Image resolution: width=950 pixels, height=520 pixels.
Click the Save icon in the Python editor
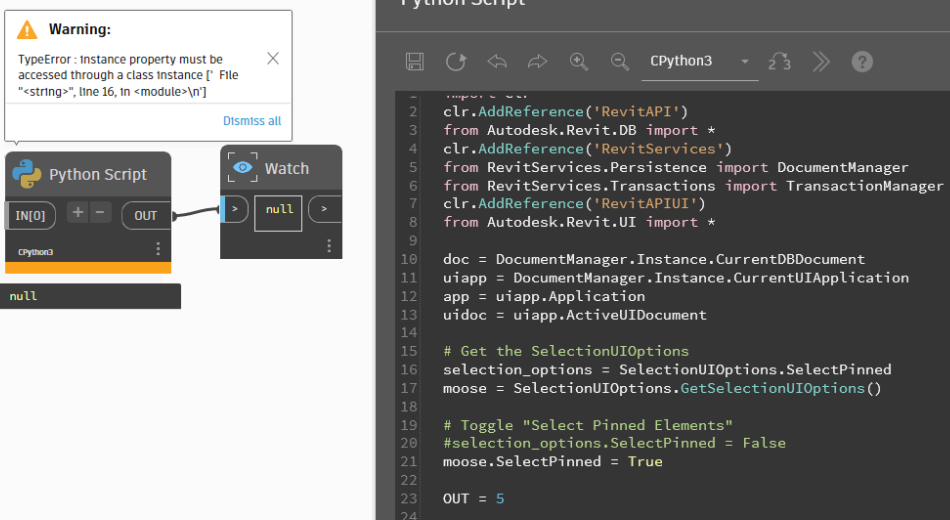(x=414, y=61)
